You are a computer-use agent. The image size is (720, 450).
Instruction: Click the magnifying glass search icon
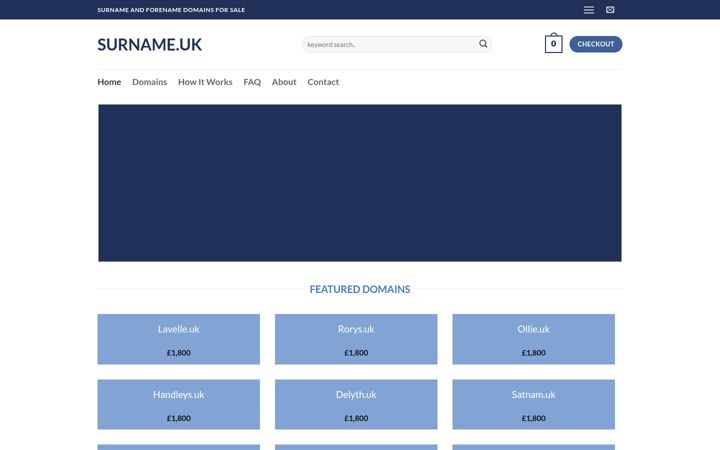click(483, 44)
